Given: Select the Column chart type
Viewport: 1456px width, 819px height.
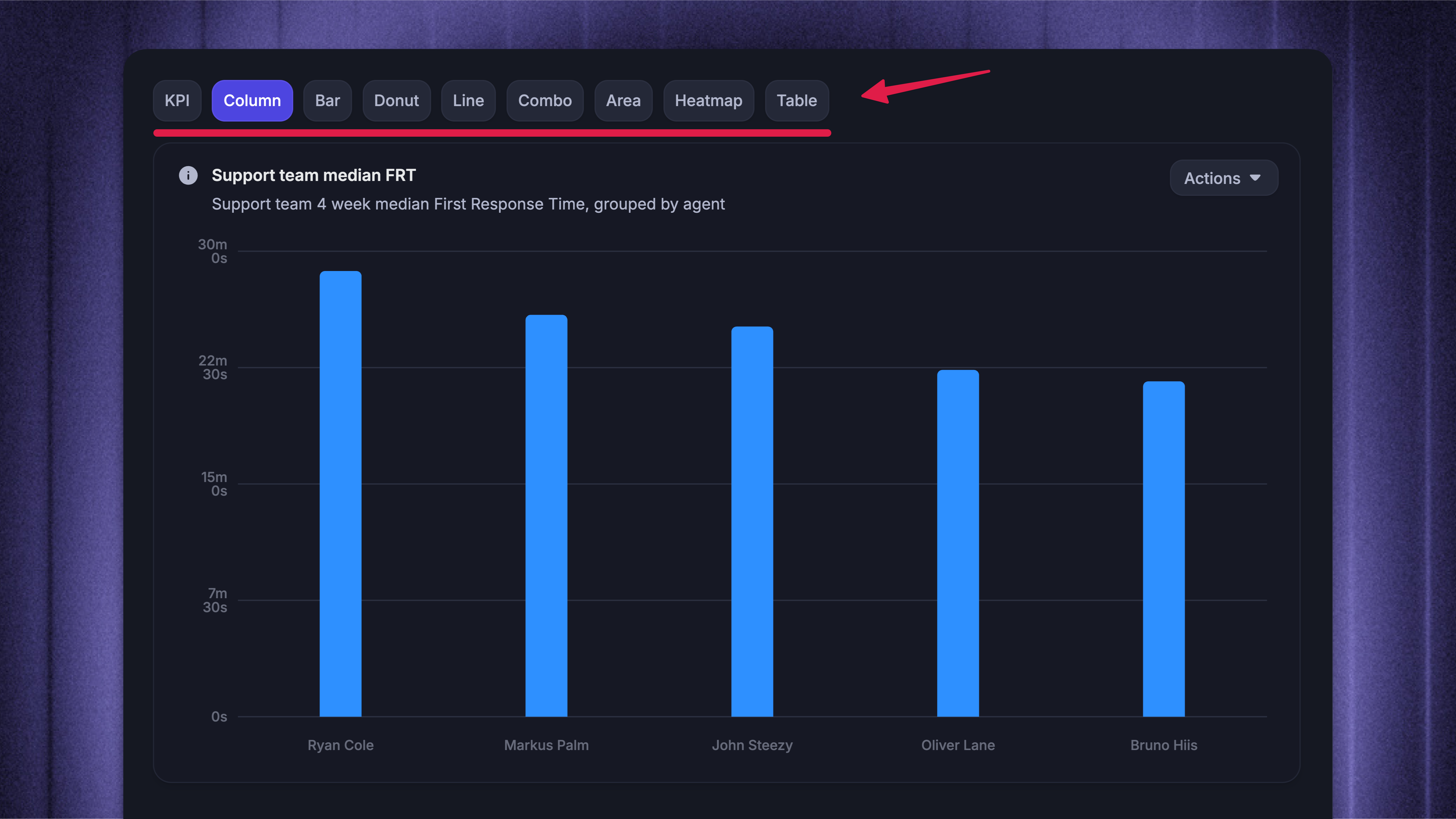Looking at the screenshot, I should [252, 101].
